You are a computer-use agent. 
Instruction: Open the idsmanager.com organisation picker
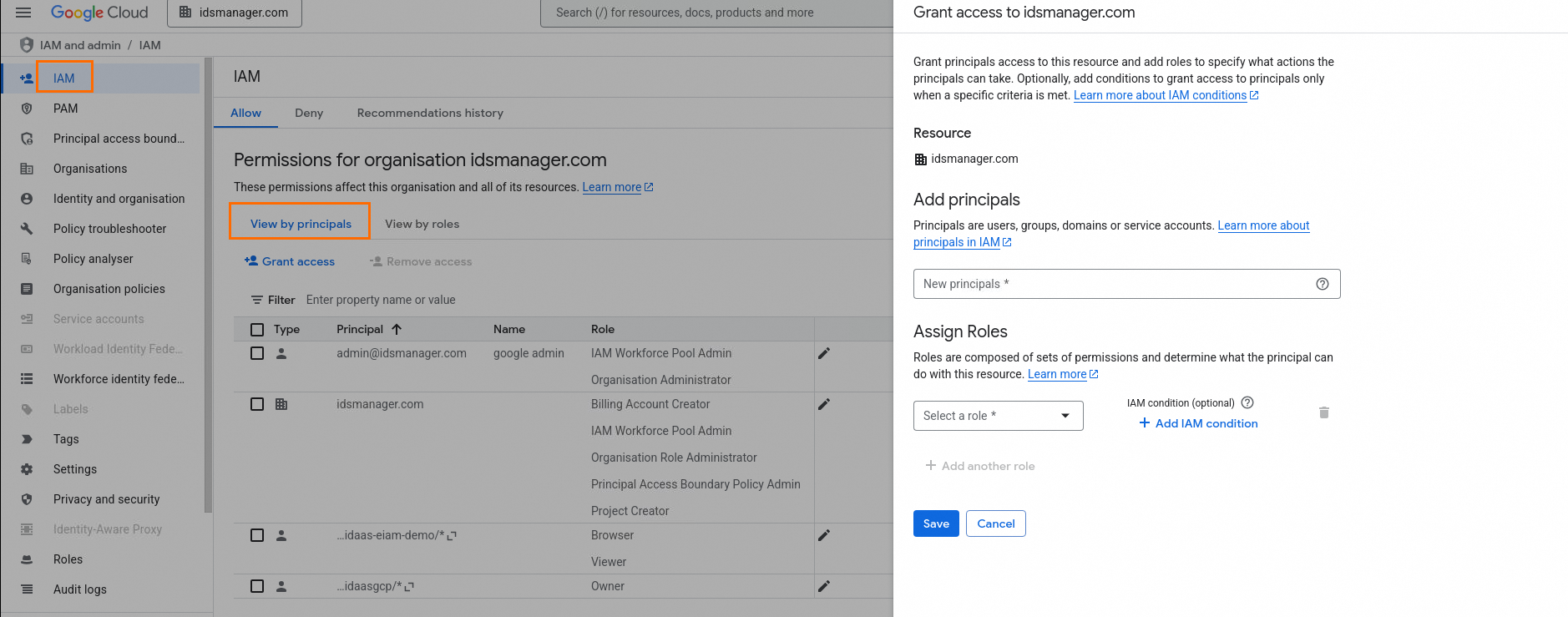tap(235, 13)
